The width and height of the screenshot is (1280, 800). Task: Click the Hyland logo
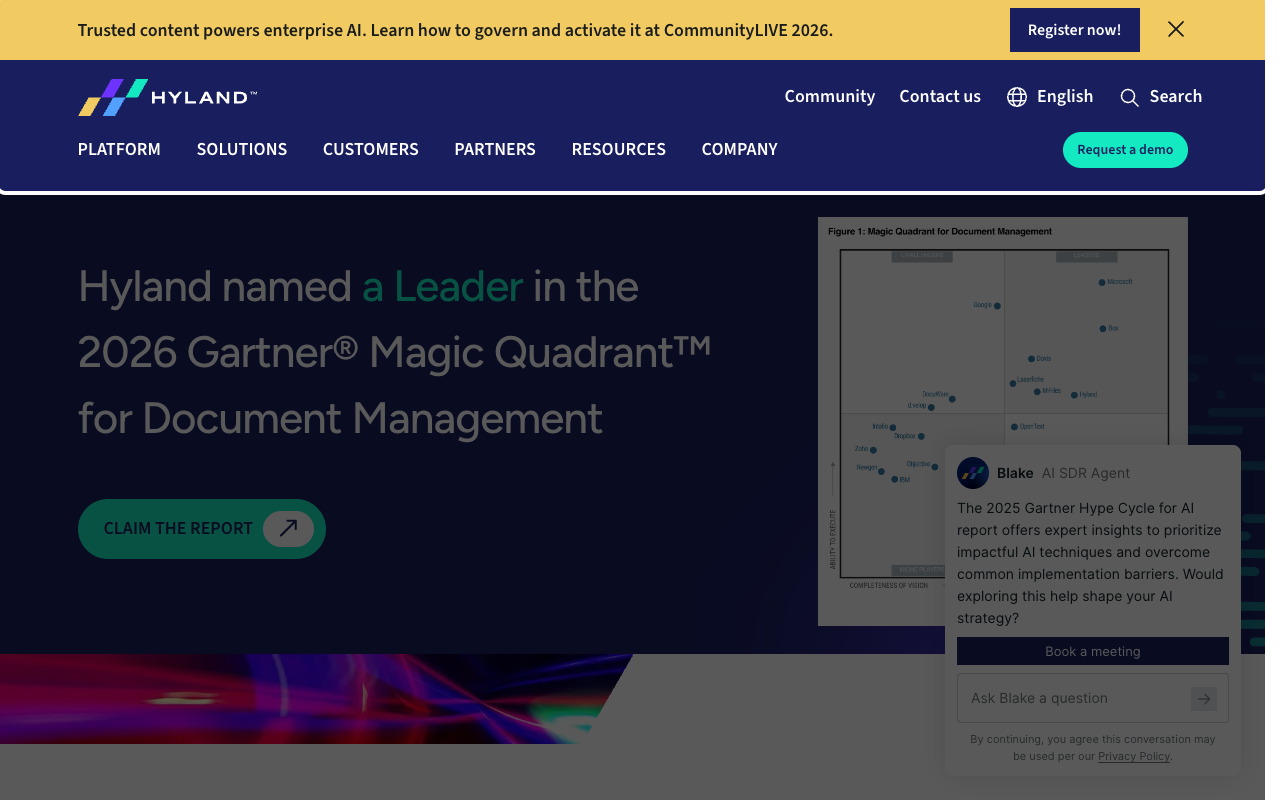point(168,97)
